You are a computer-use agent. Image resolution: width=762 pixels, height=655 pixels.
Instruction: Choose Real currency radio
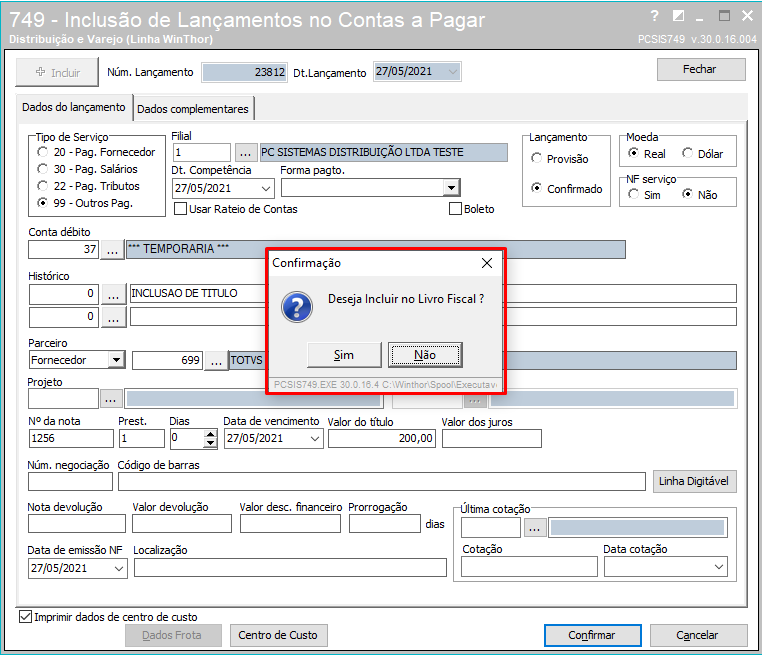[x=633, y=154]
